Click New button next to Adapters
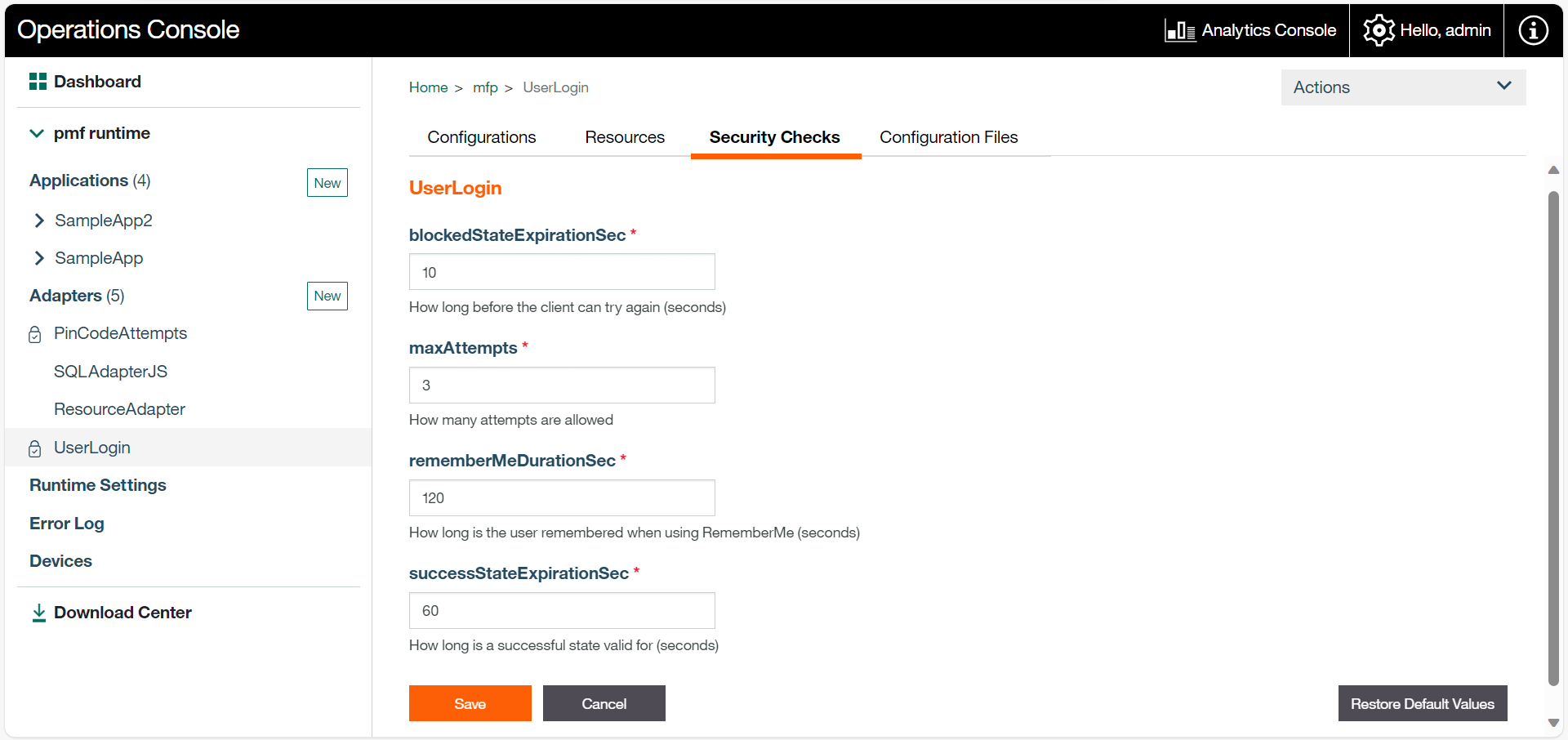Viewport: 1568px width, 740px height. tap(327, 296)
